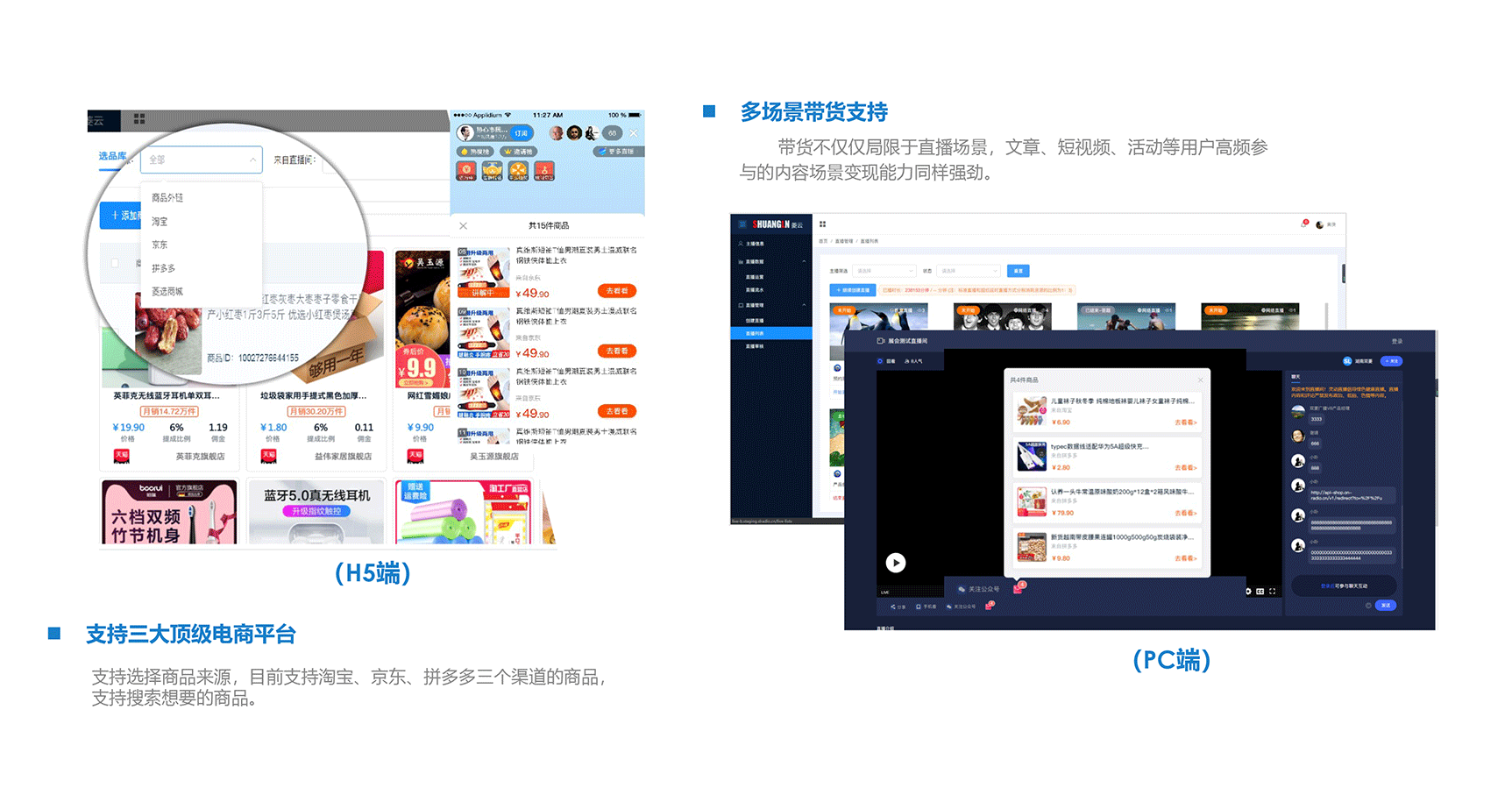Click the blue follow button beside 湖南双菱

point(1391,361)
